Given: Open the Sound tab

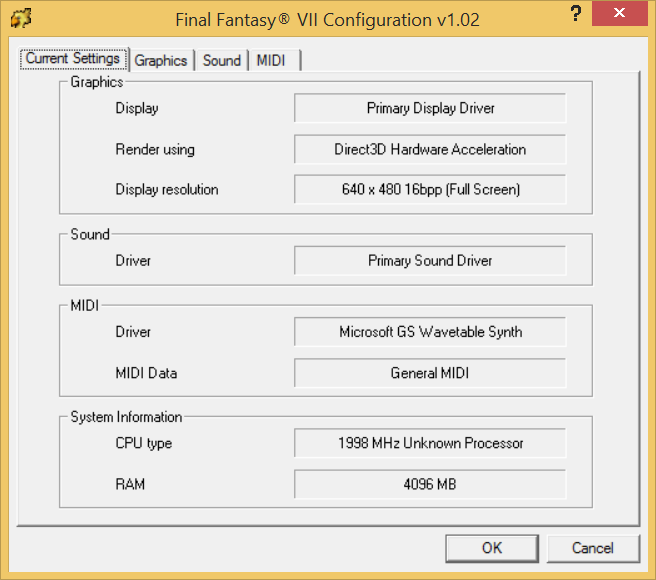Looking at the screenshot, I should [222, 61].
